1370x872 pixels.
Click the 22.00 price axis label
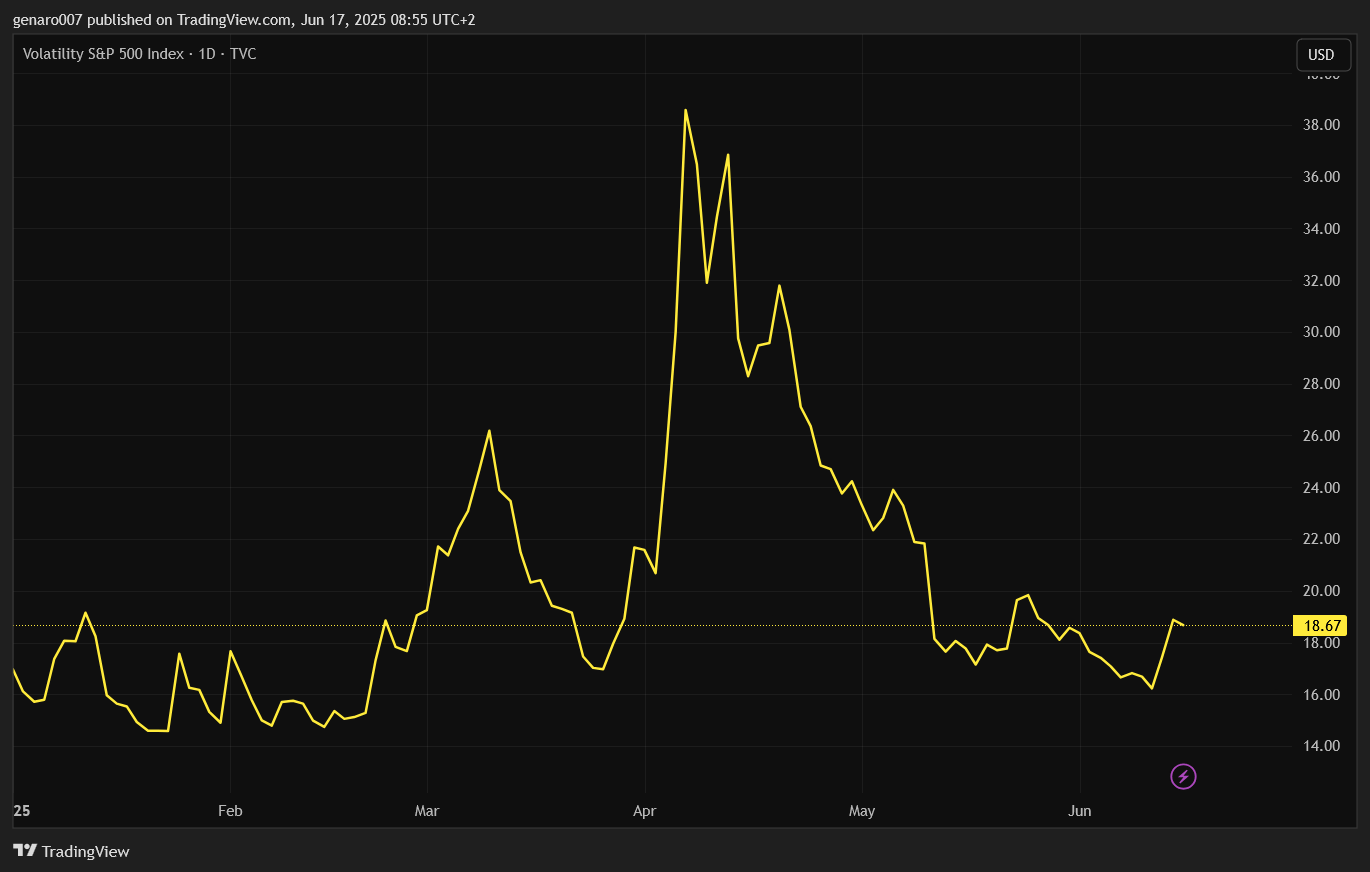[x=1322, y=539]
